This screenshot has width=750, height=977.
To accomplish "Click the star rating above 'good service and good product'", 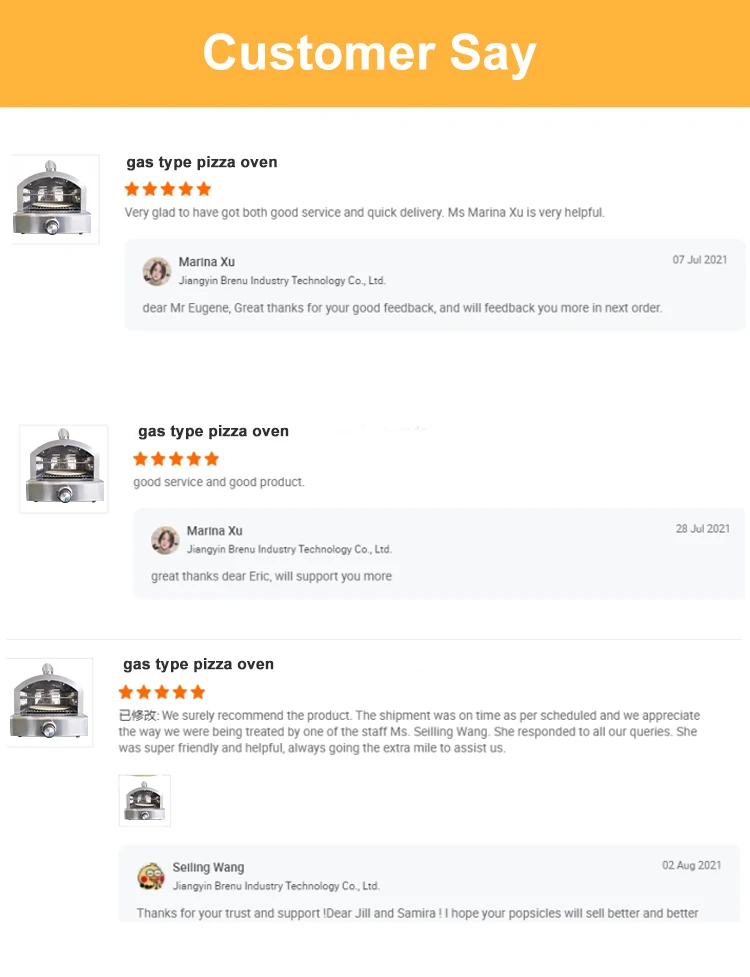I will (176, 459).
